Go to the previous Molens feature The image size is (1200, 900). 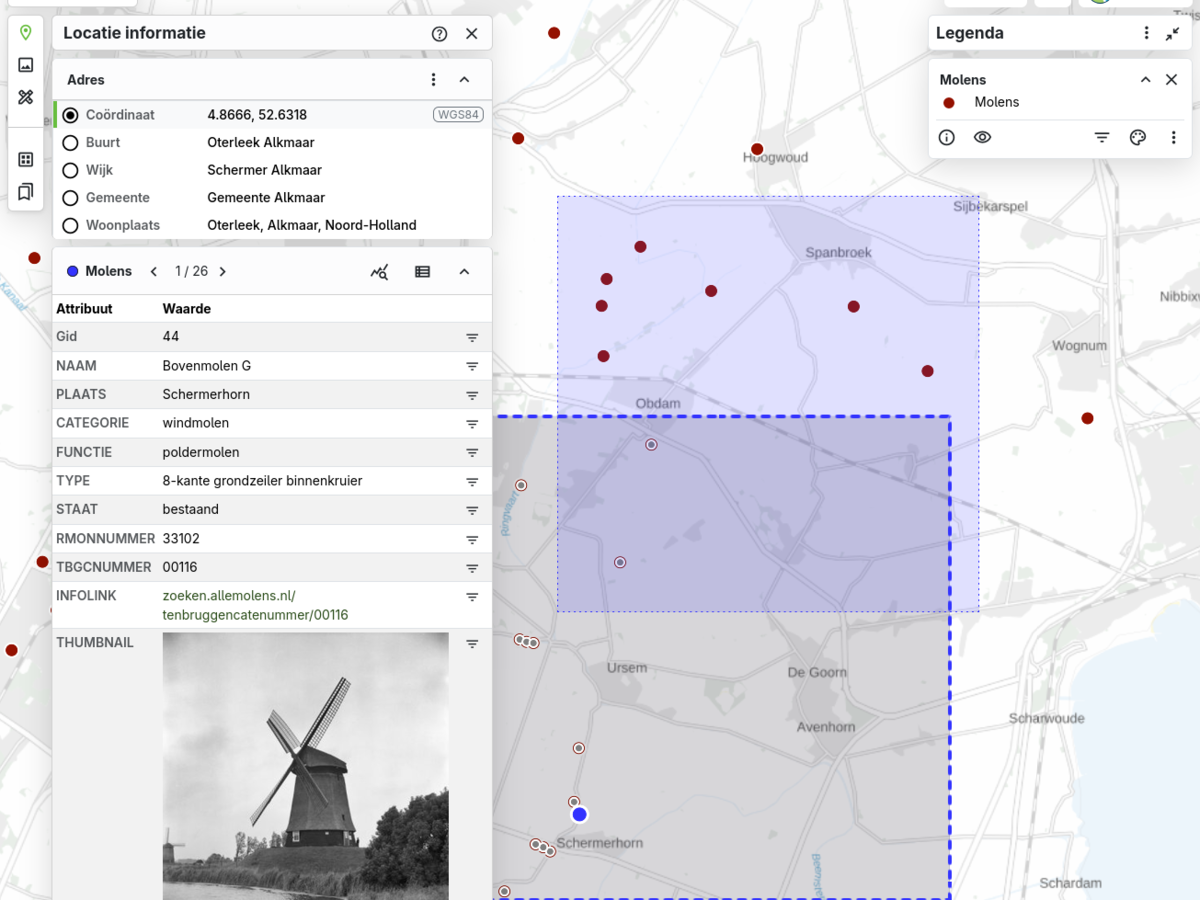pyautogui.click(x=154, y=272)
